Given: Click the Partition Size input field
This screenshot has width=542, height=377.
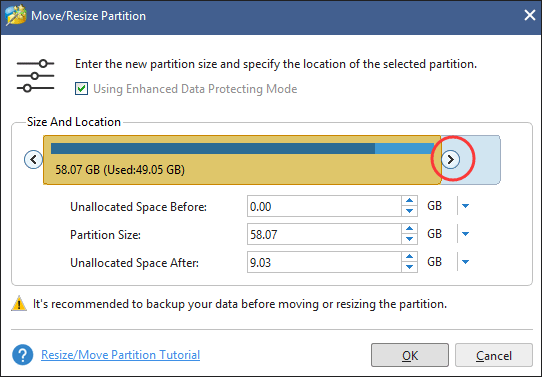Looking at the screenshot, I should [x=324, y=234].
